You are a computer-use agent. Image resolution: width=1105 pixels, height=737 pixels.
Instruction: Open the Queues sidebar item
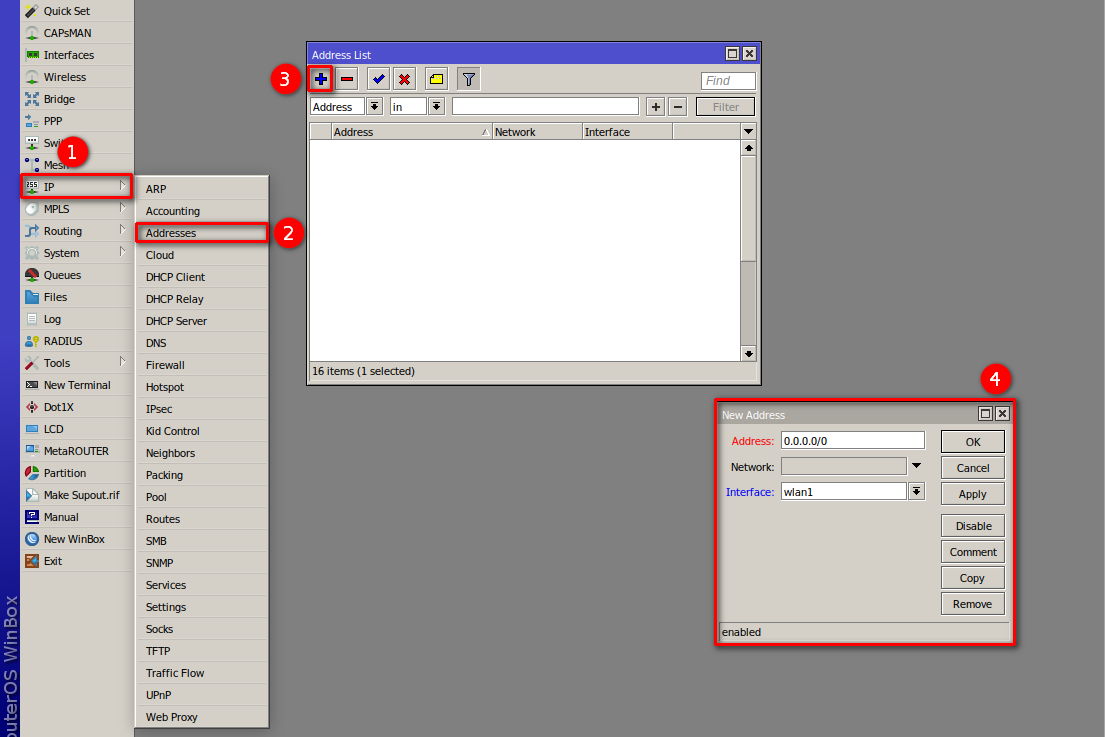tap(62, 275)
